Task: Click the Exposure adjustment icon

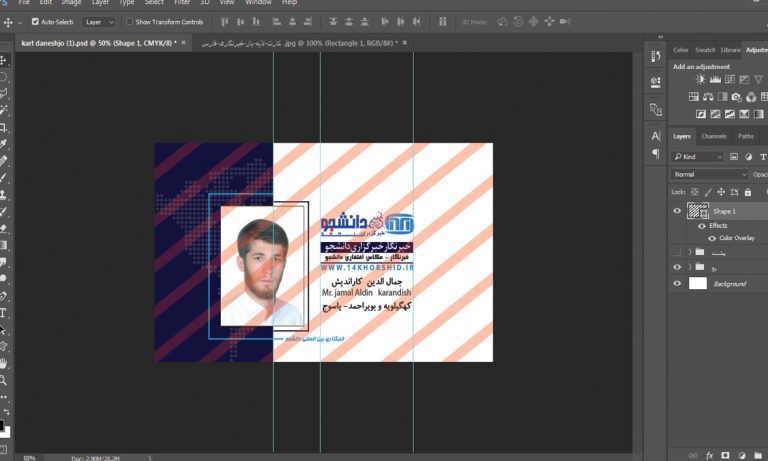Action: [x=744, y=79]
